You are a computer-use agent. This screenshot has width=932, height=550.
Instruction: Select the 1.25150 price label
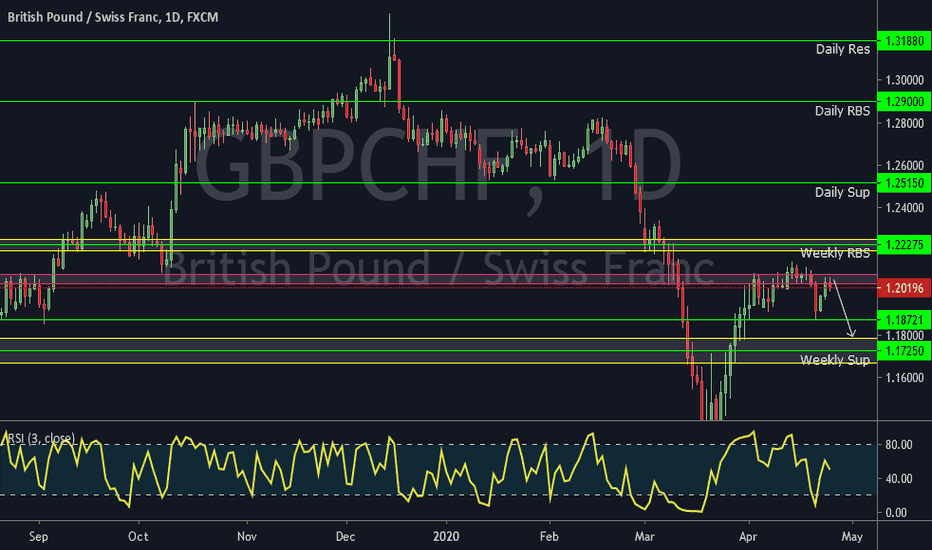pos(904,183)
